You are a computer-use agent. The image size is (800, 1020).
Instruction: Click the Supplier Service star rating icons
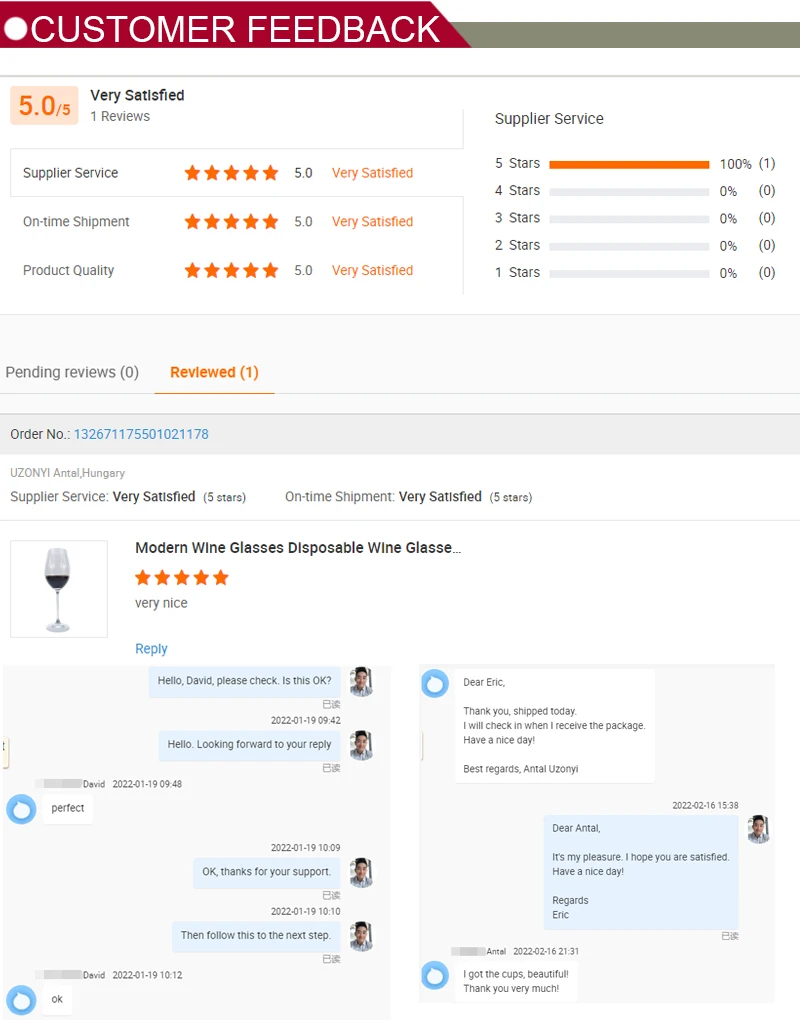pos(231,173)
